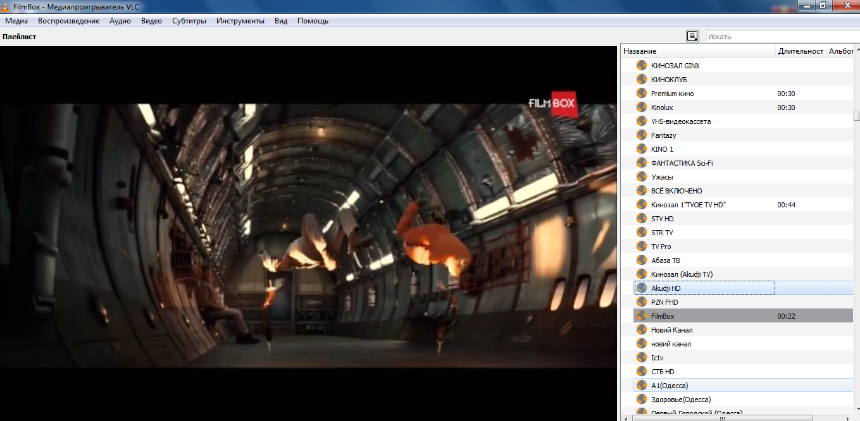This screenshot has height=421, width=860.
Task: Click the playlist vertical scrollbar thumb
Action: [x=857, y=116]
